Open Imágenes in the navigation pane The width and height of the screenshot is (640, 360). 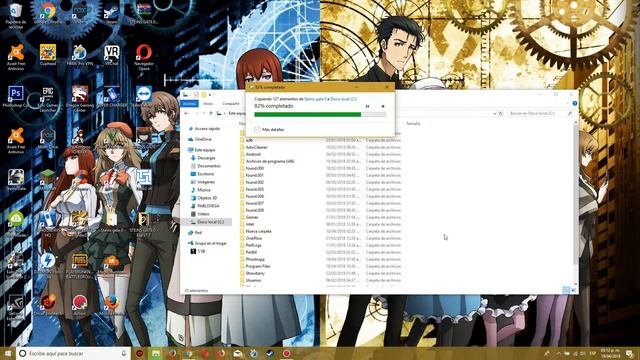tap(206, 182)
